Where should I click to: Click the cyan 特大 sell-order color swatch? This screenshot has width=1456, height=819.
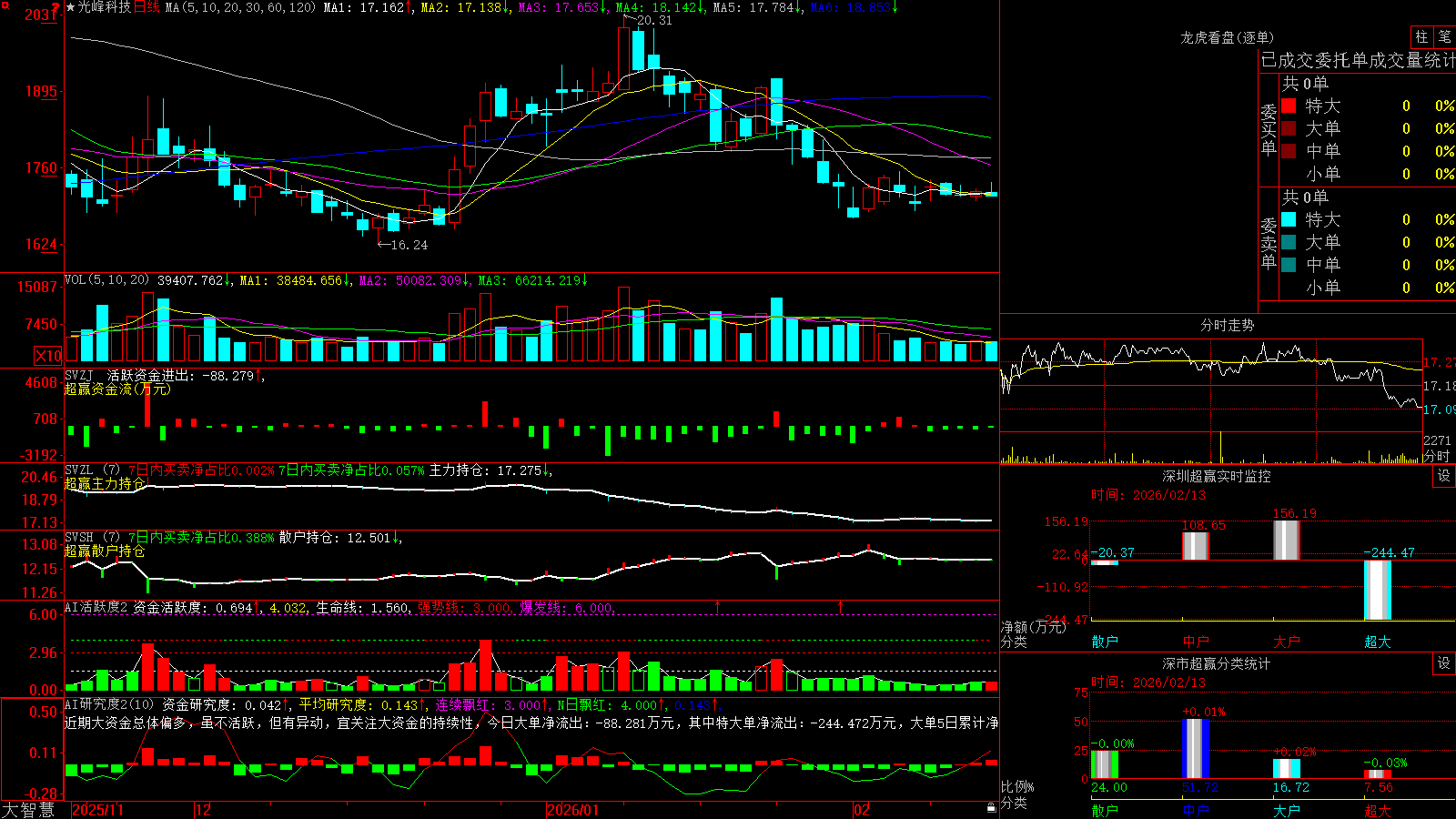click(1289, 219)
